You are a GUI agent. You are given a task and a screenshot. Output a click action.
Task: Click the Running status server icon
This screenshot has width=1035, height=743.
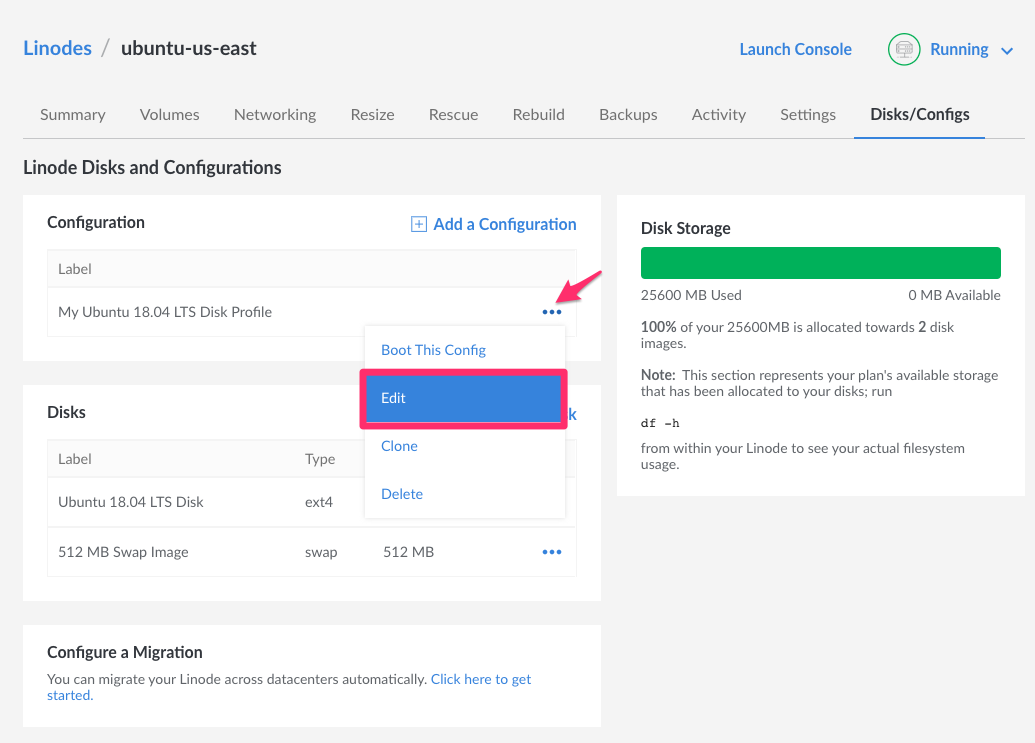coord(903,49)
